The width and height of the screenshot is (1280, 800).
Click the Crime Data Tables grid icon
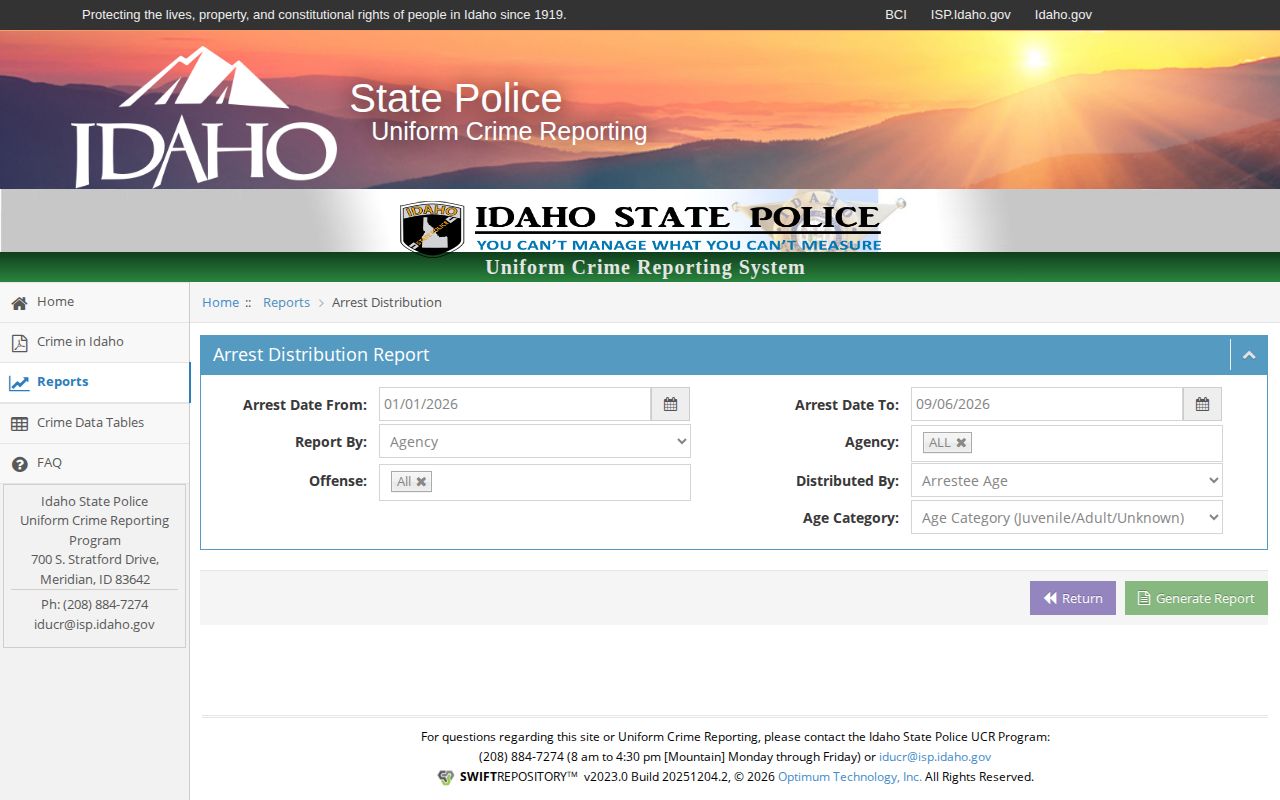click(19, 424)
